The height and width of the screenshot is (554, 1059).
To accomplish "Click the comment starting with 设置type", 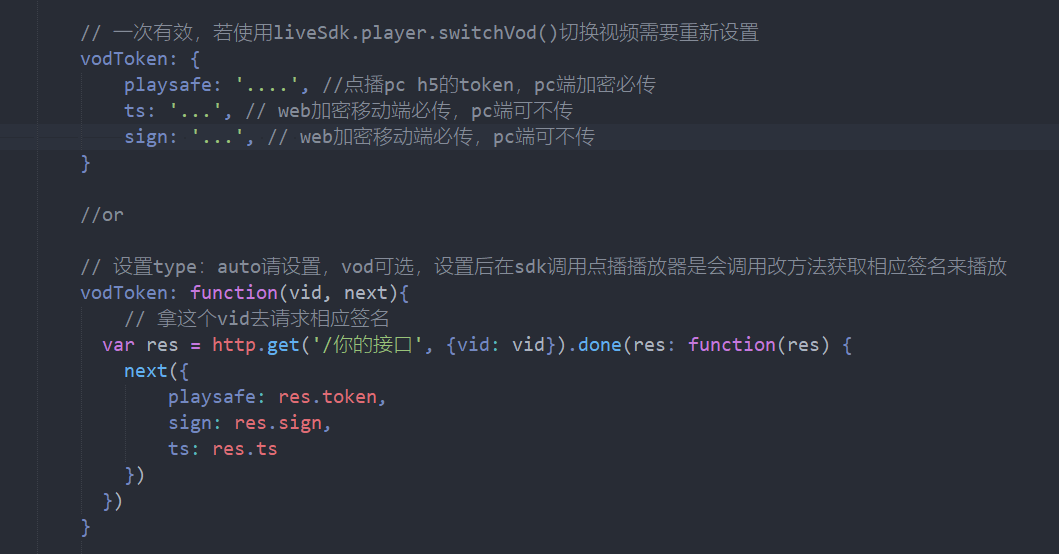I will click(543, 267).
